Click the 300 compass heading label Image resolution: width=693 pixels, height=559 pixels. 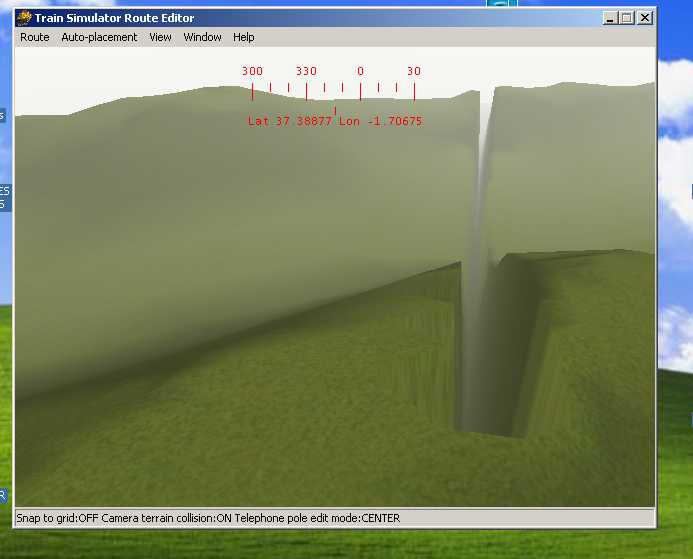tap(252, 71)
